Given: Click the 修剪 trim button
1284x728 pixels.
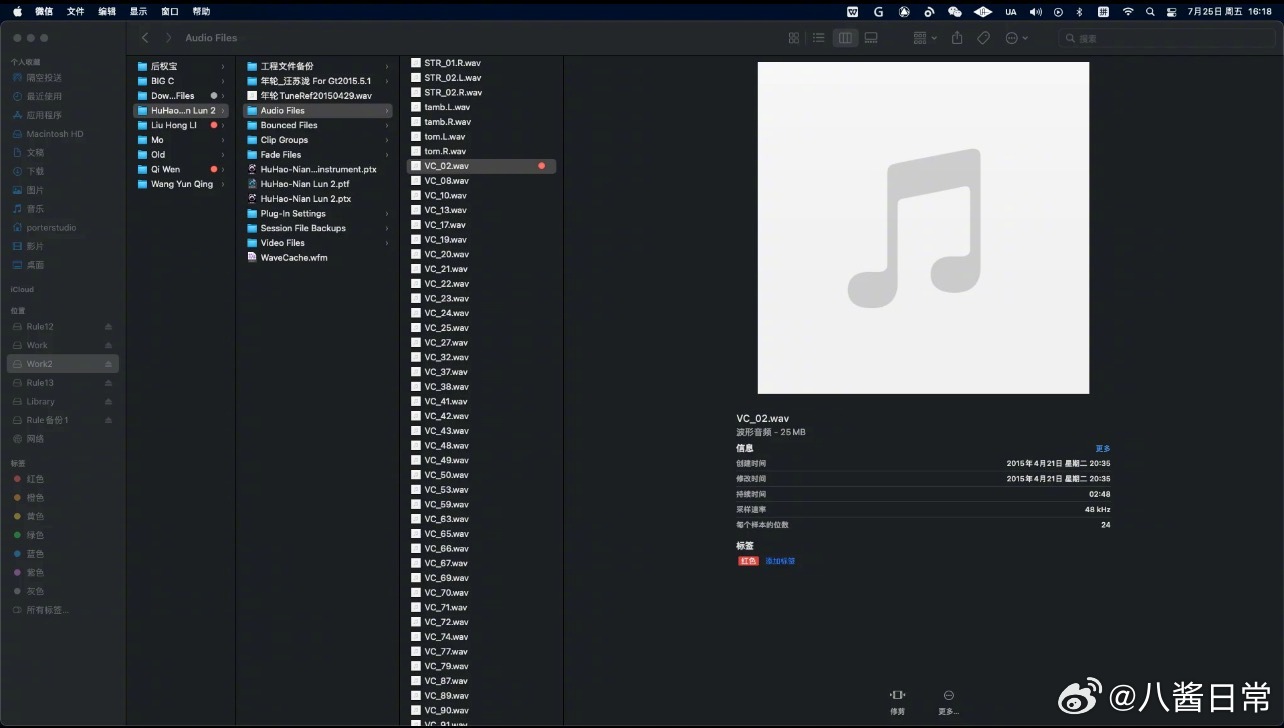Looking at the screenshot, I should coord(897,702).
